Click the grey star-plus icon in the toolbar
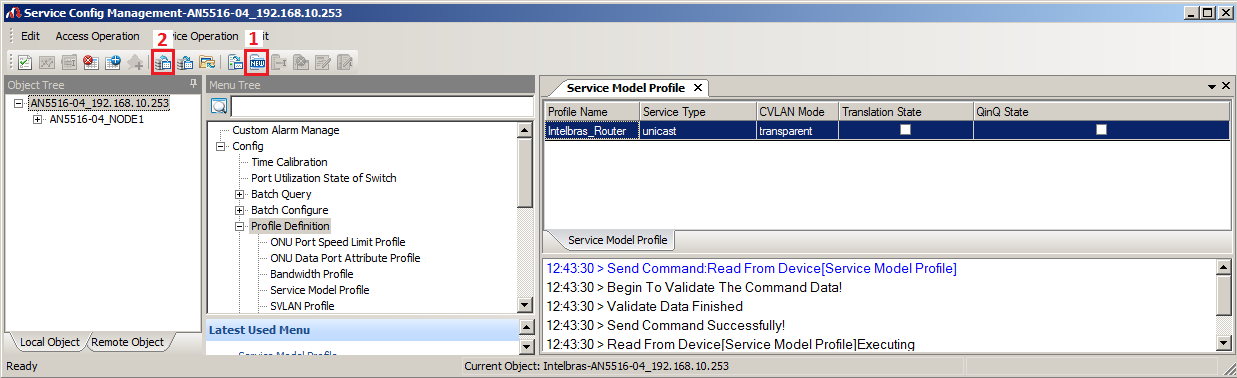 134,62
